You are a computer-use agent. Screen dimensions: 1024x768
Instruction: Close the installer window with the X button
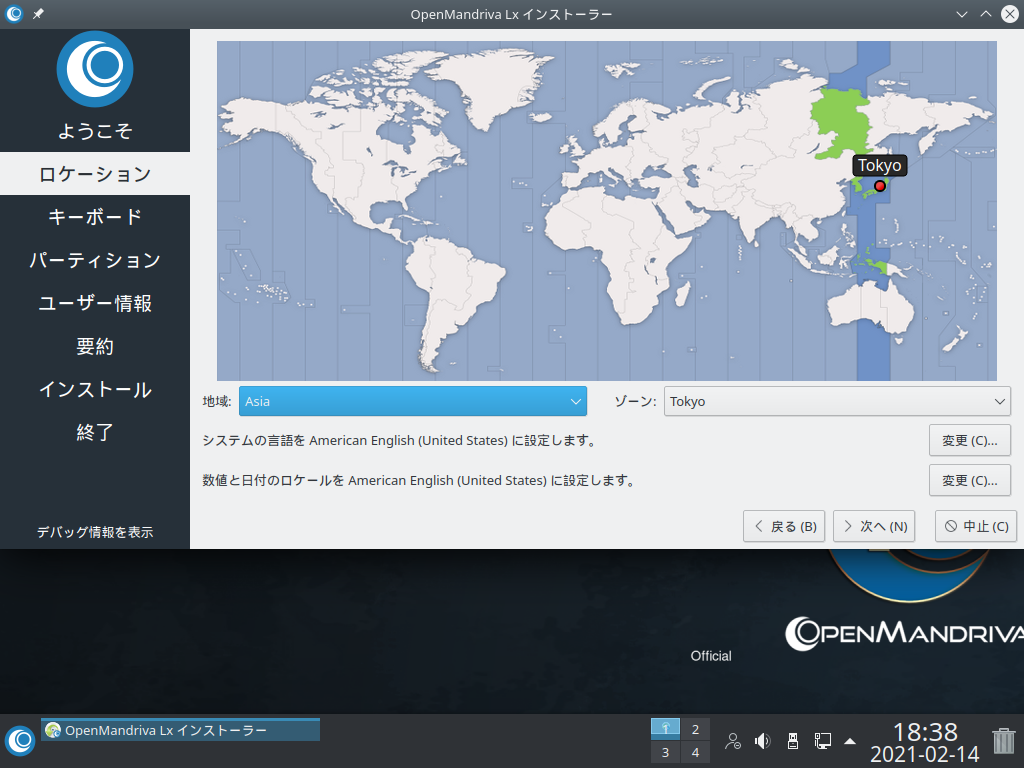(1010, 14)
